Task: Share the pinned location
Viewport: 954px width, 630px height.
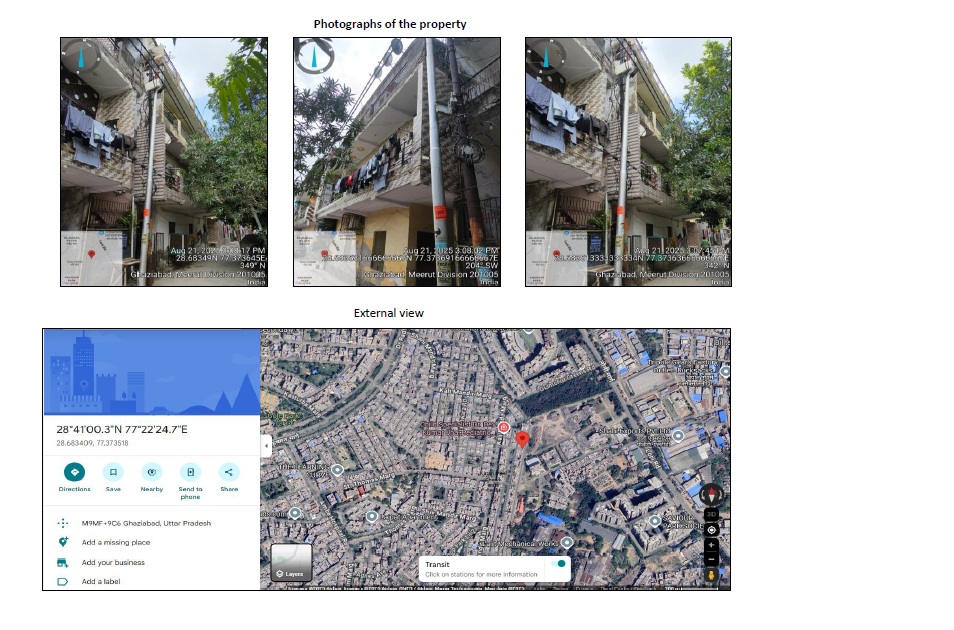Action: (x=229, y=472)
